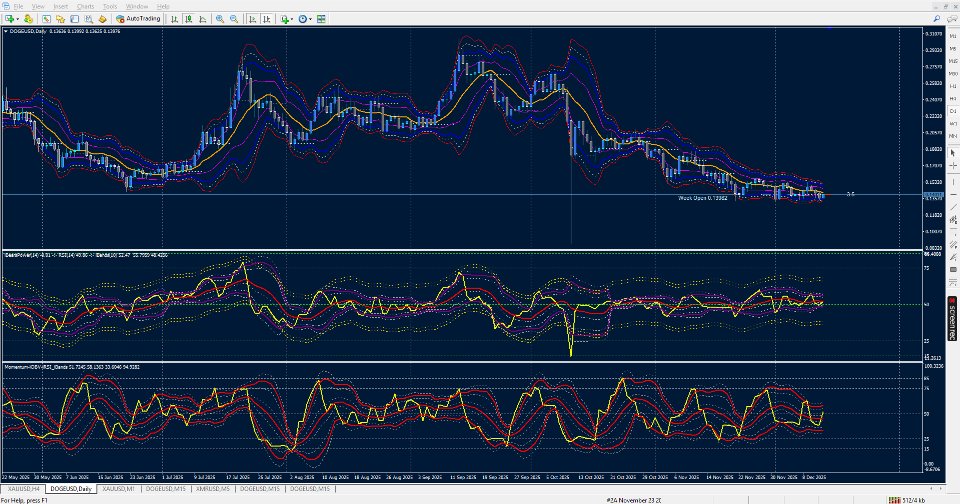Screen dimensions: 960x504
Task: Expand the New Chart dropdown arrow
Action: point(18,19)
